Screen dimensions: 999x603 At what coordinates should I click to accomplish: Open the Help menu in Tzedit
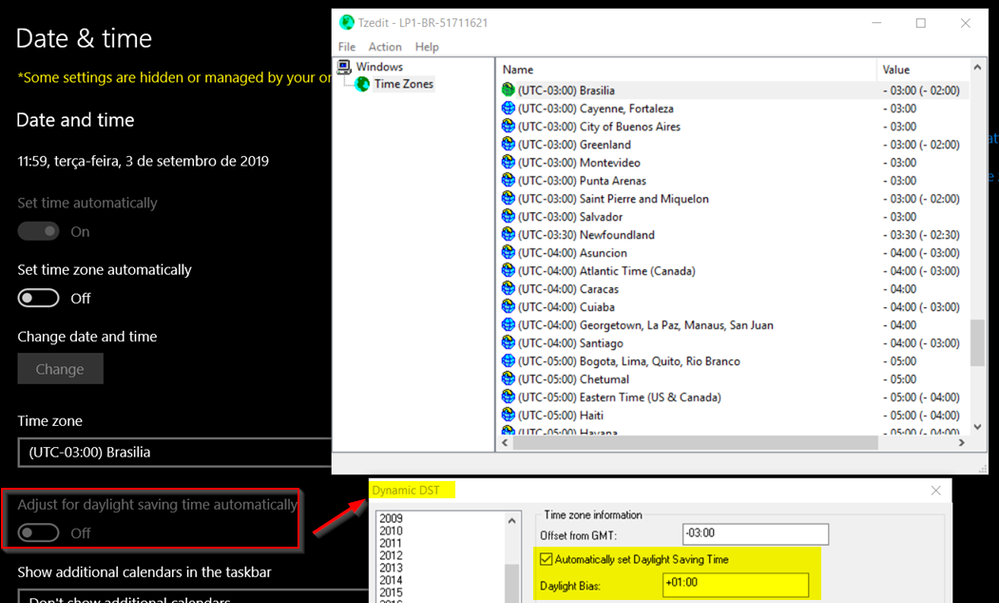point(427,47)
